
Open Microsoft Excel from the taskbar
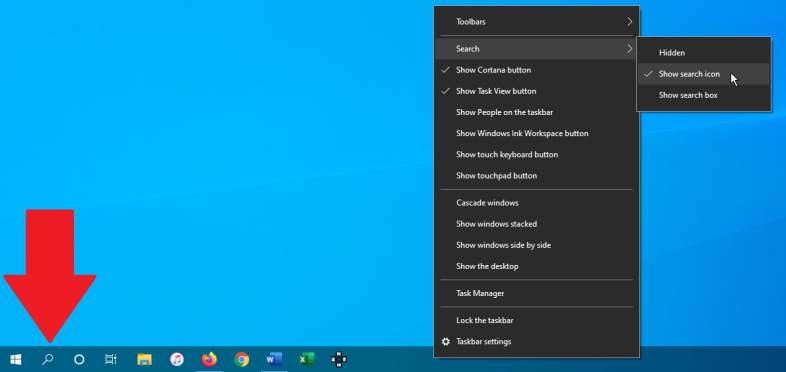pyautogui.click(x=306, y=359)
